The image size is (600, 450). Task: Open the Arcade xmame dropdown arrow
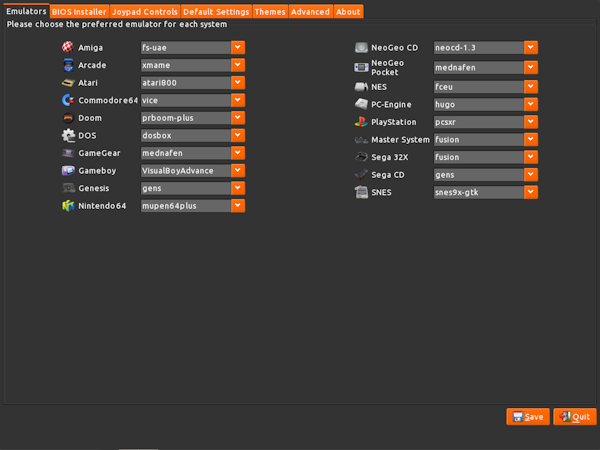click(x=238, y=65)
